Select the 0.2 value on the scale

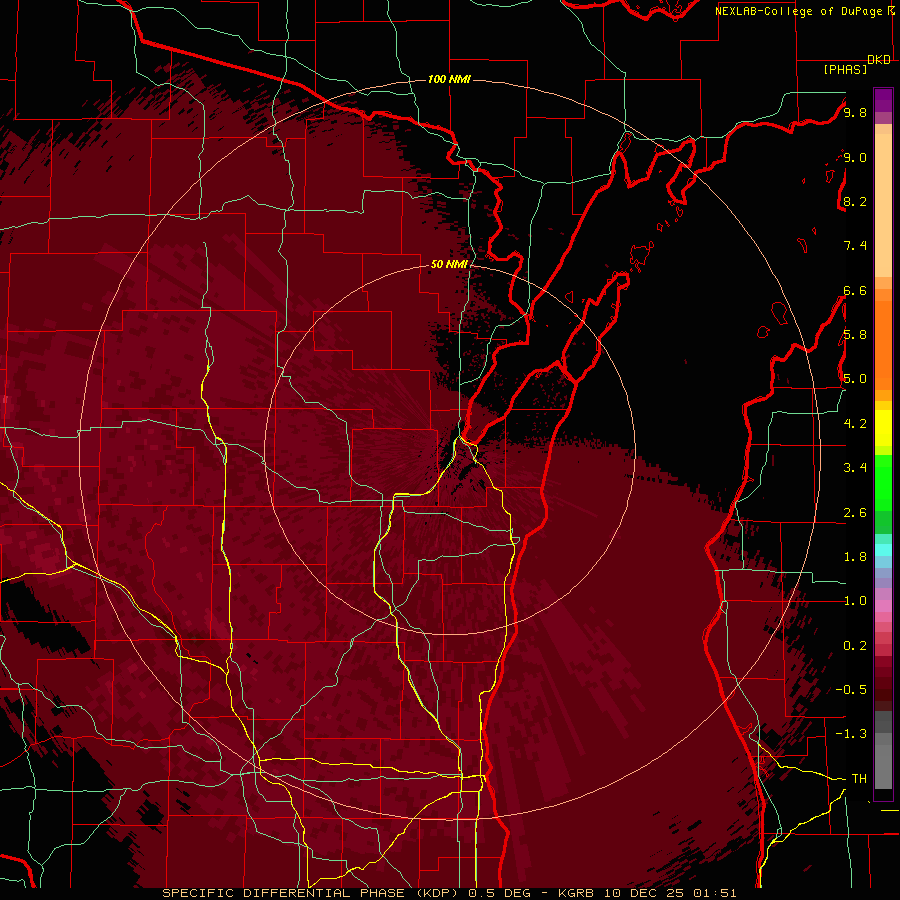(855, 646)
